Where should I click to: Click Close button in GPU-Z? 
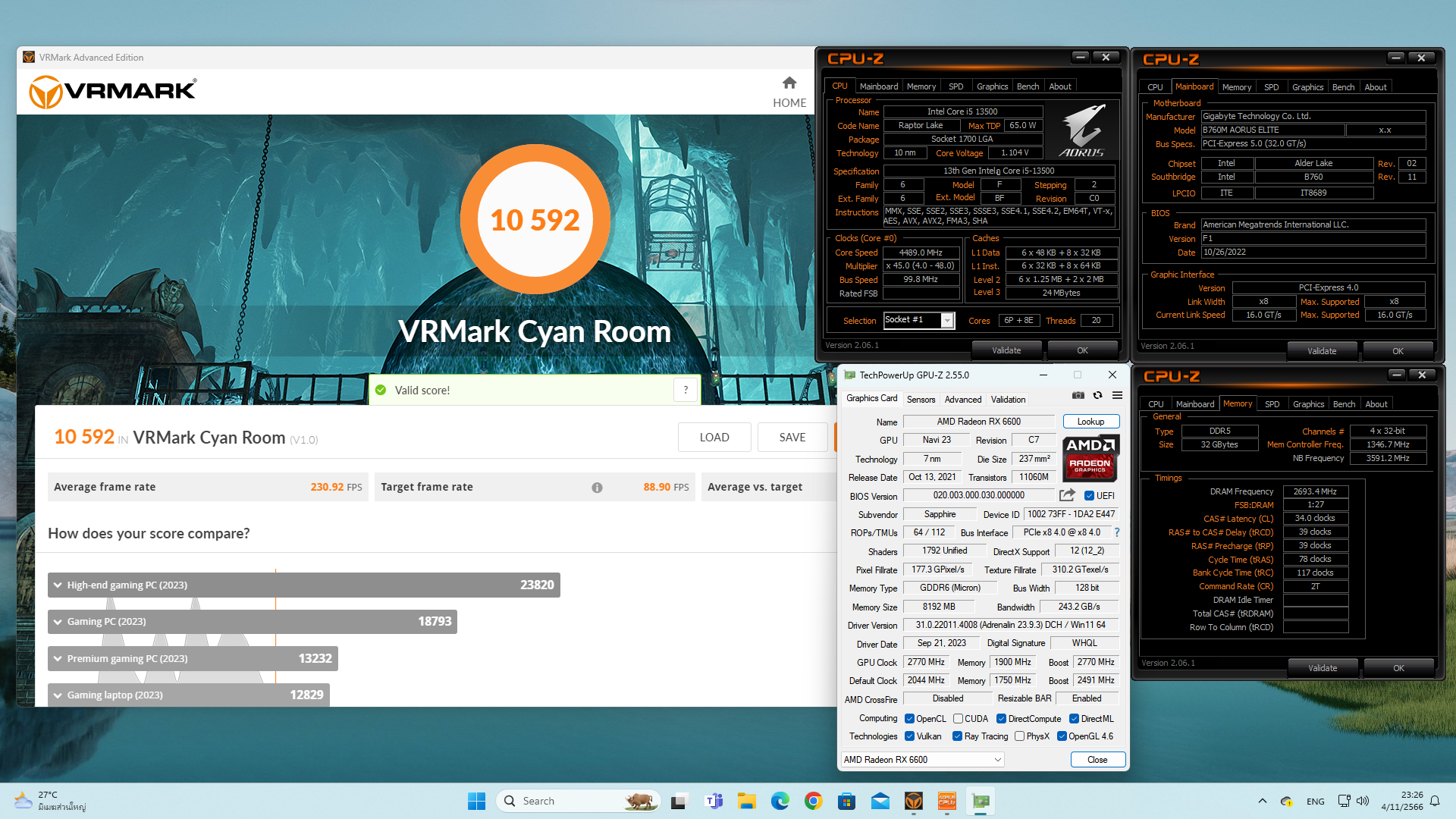[1097, 760]
